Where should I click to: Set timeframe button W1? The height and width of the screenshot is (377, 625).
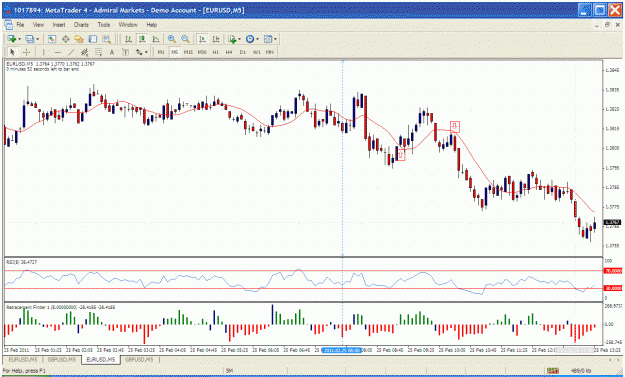coord(256,52)
